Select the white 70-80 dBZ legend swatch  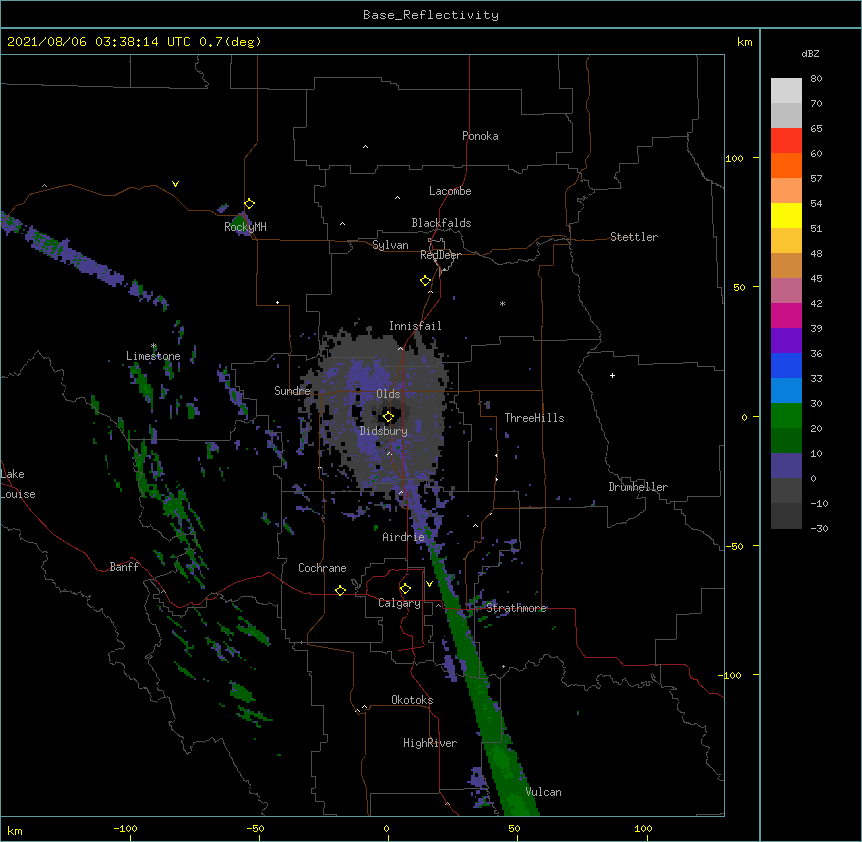tap(786, 91)
